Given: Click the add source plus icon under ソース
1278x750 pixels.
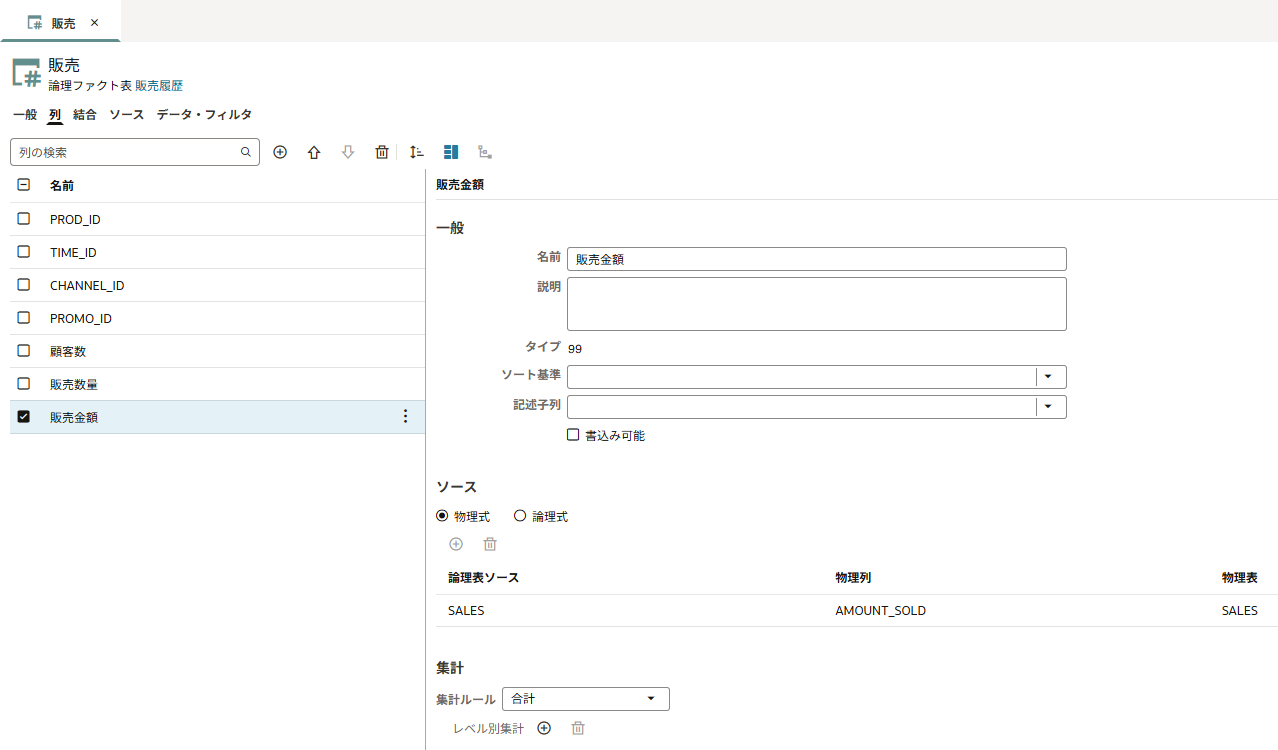Looking at the screenshot, I should tap(456, 544).
